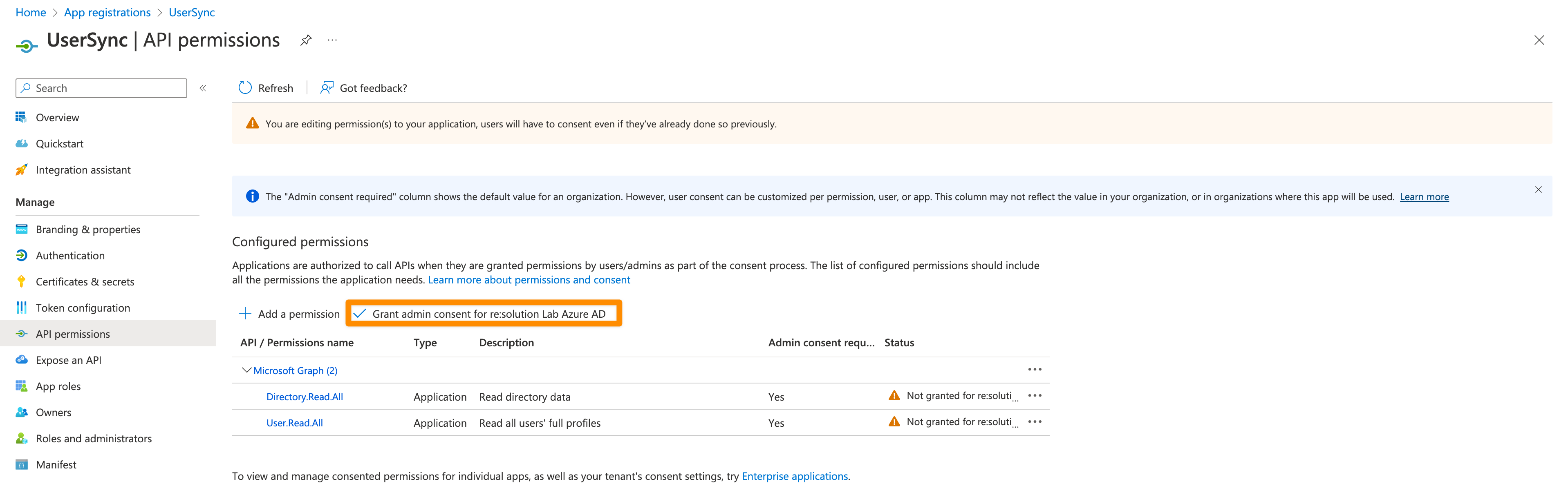
Task: Open the Overview menu item
Action: point(57,117)
